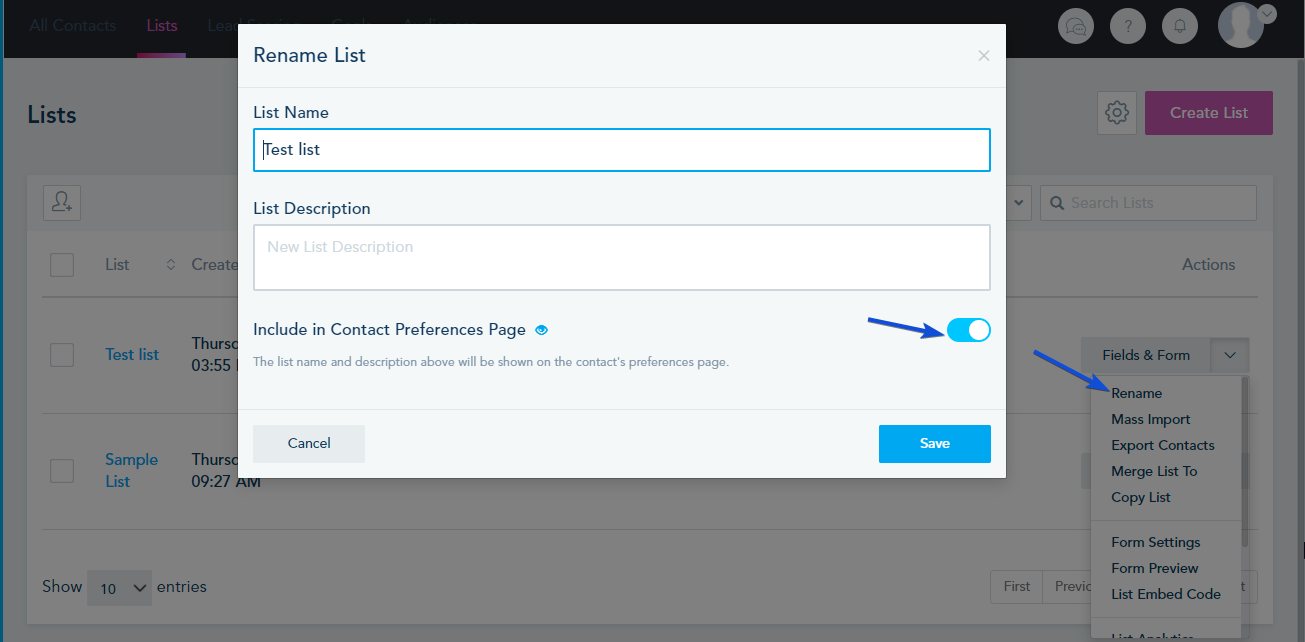Tick the select-all lists header checkbox

click(62, 265)
